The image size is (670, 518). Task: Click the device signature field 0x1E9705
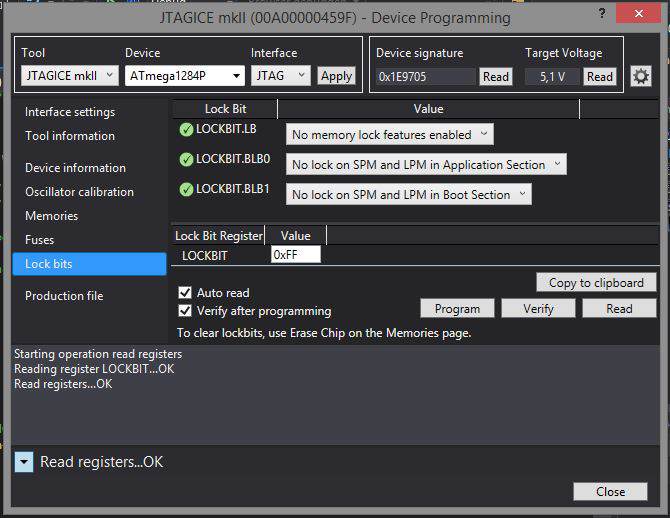(x=426, y=77)
